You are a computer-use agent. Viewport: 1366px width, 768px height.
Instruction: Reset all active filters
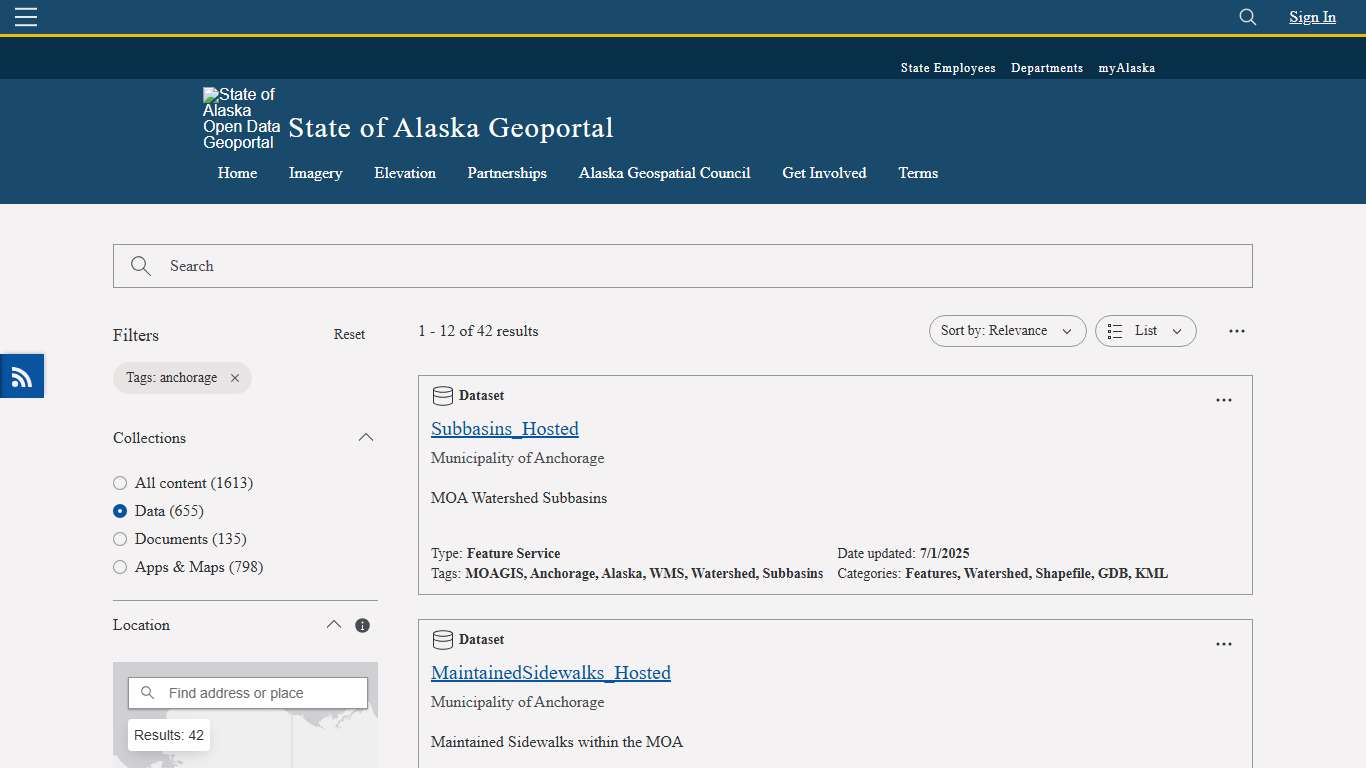(x=349, y=334)
